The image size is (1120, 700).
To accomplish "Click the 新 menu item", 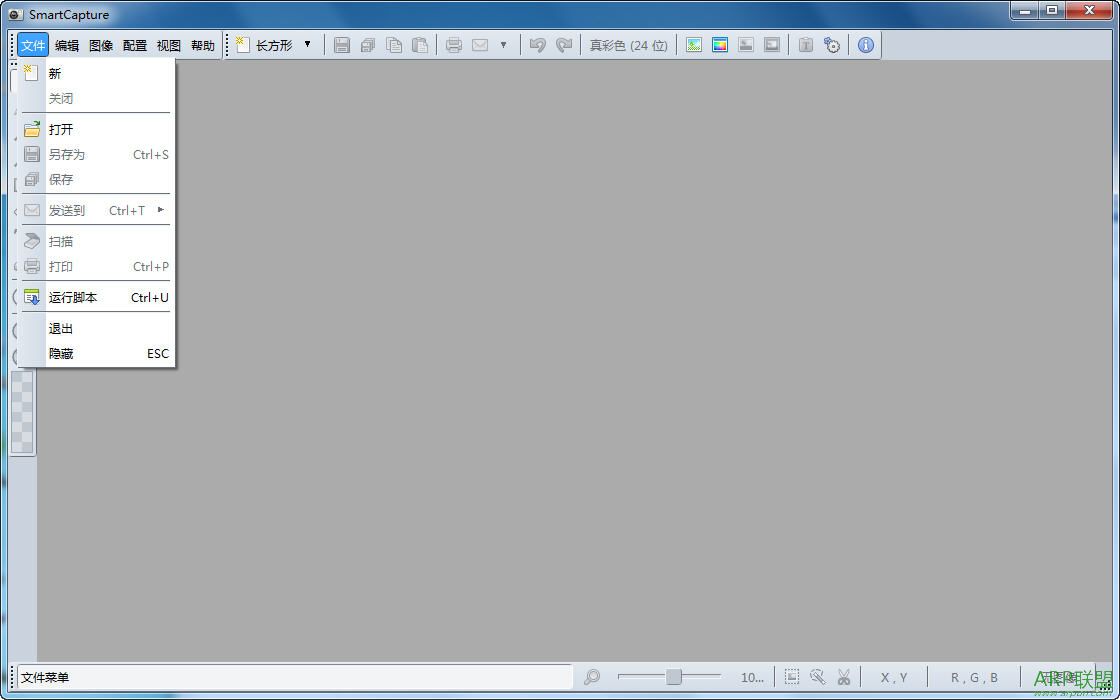I will click(x=55, y=73).
